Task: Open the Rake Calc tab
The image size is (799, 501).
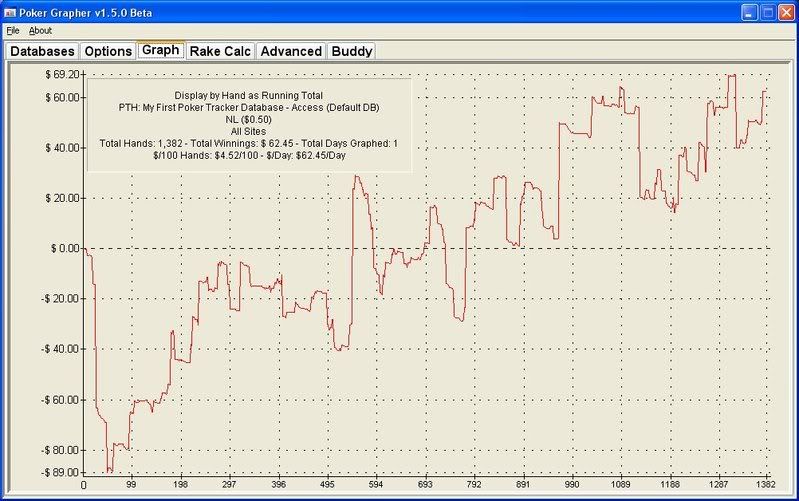Action: tap(220, 51)
